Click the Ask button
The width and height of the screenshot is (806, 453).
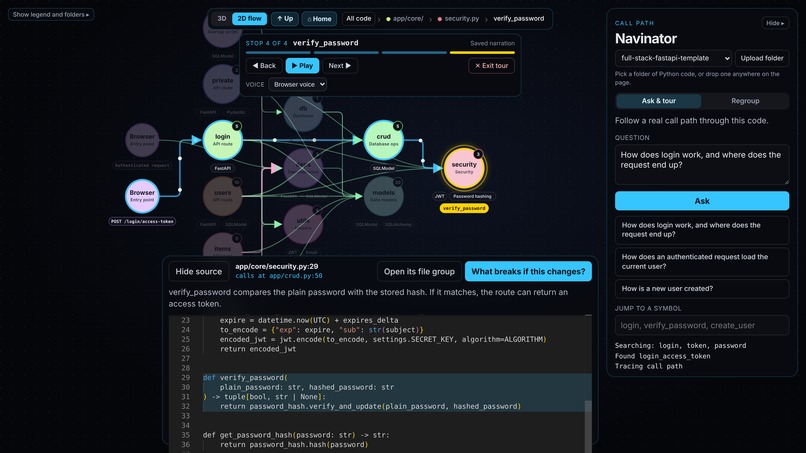pyautogui.click(x=702, y=201)
